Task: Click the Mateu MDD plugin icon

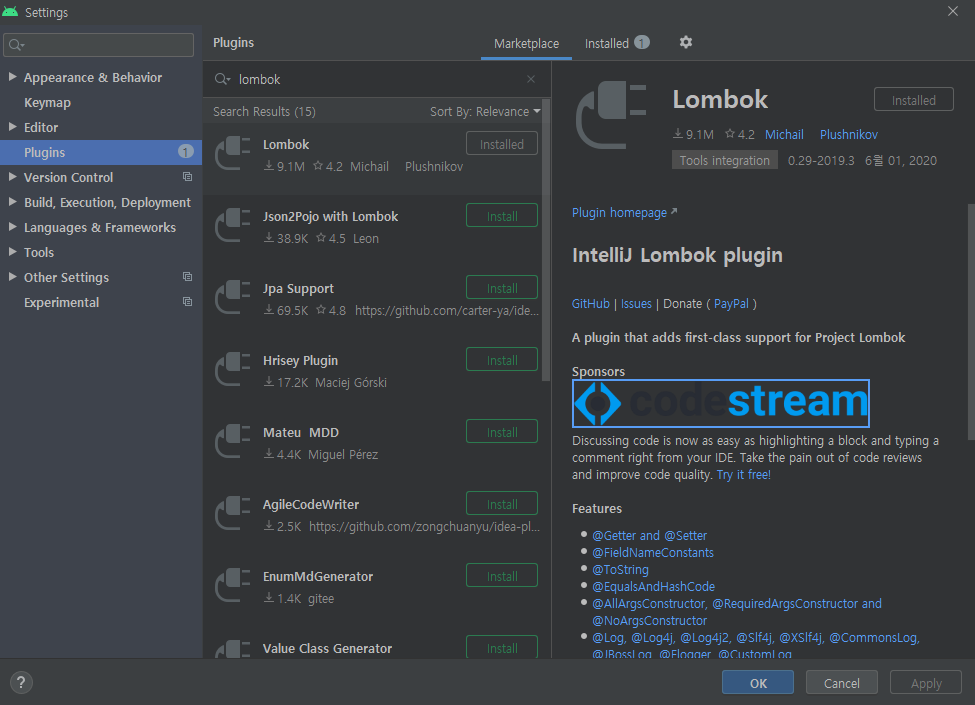Action: pos(233,442)
